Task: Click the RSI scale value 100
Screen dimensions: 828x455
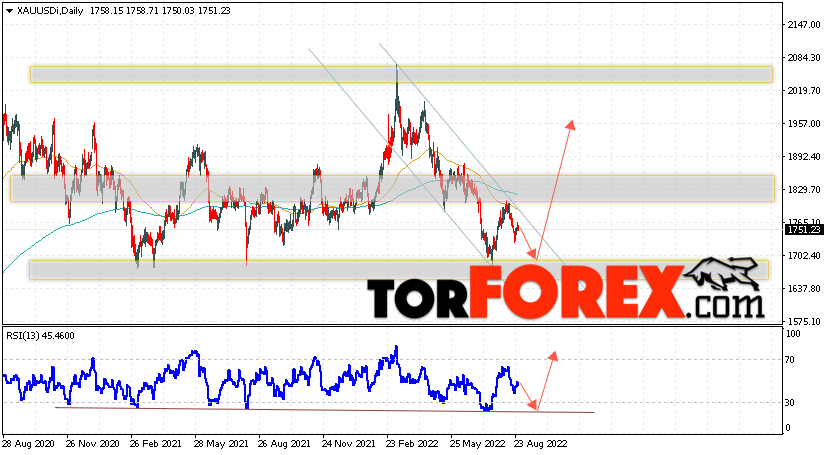Action: point(793,334)
